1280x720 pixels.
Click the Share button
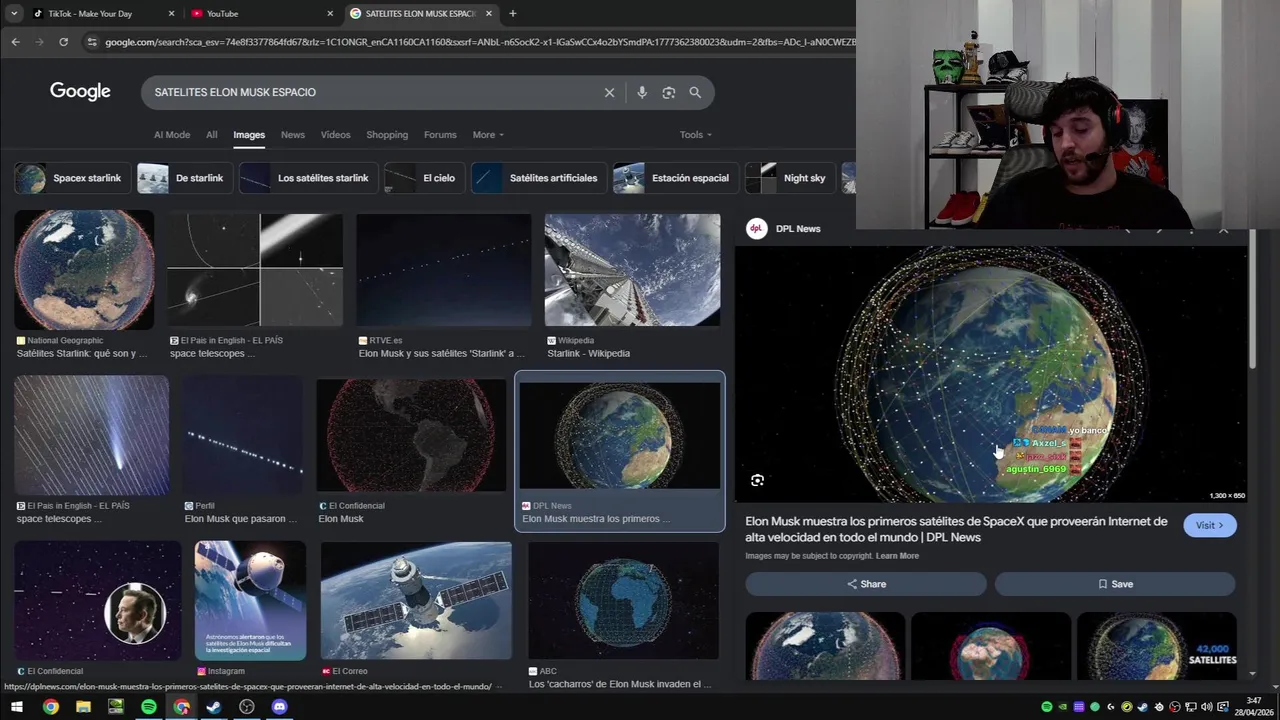[x=866, y=584]
